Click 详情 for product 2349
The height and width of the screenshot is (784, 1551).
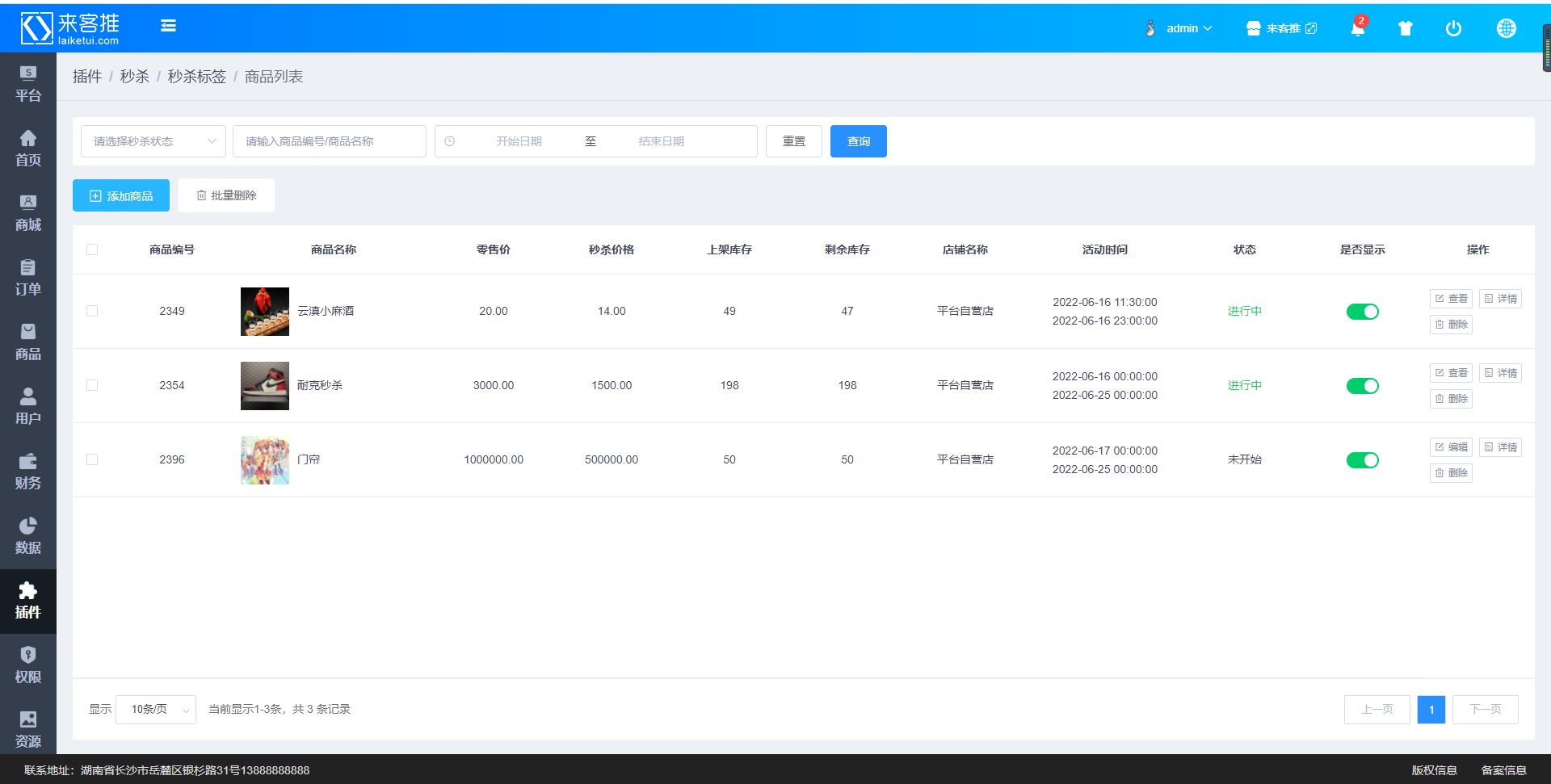[1500, 299]
